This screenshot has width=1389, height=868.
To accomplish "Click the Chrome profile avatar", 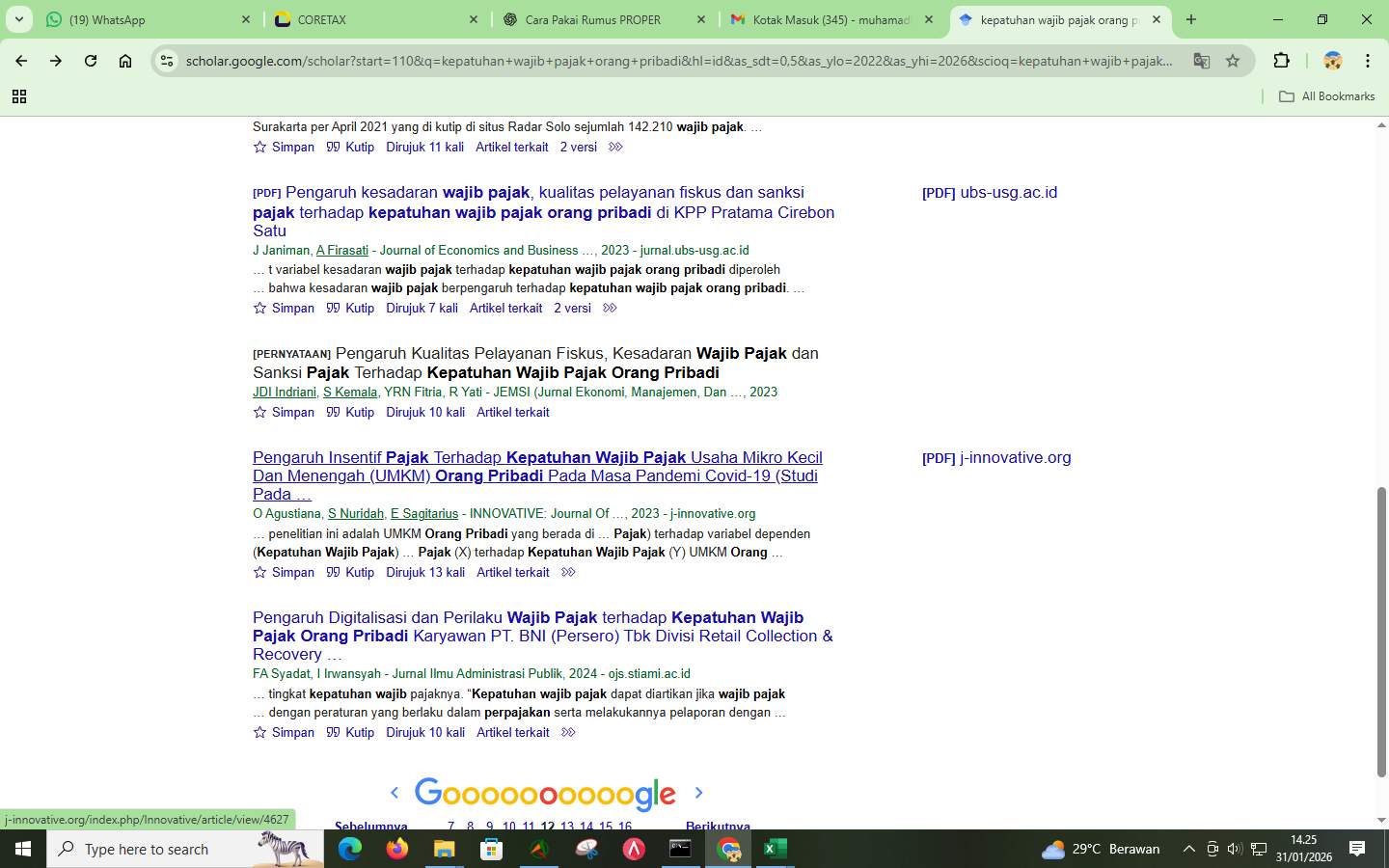I will (1332, 60).
